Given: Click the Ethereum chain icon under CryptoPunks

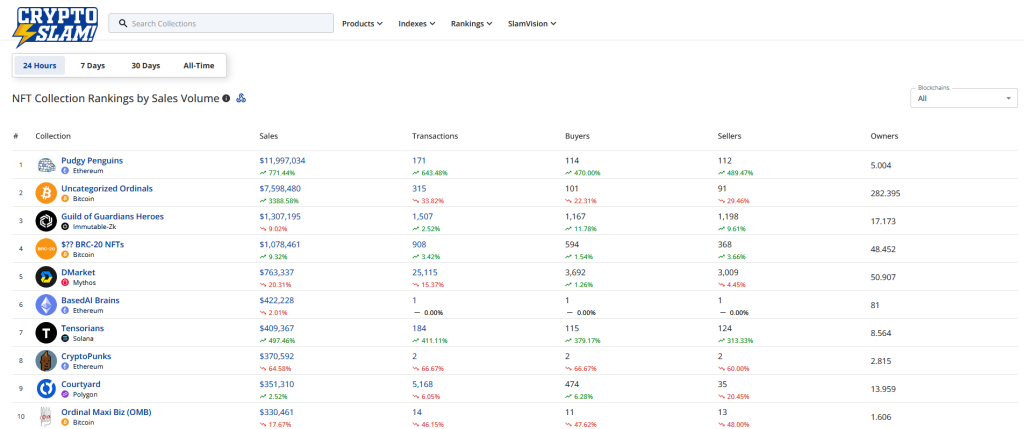Looking at the screenshot, I should (x=65, y=366).
